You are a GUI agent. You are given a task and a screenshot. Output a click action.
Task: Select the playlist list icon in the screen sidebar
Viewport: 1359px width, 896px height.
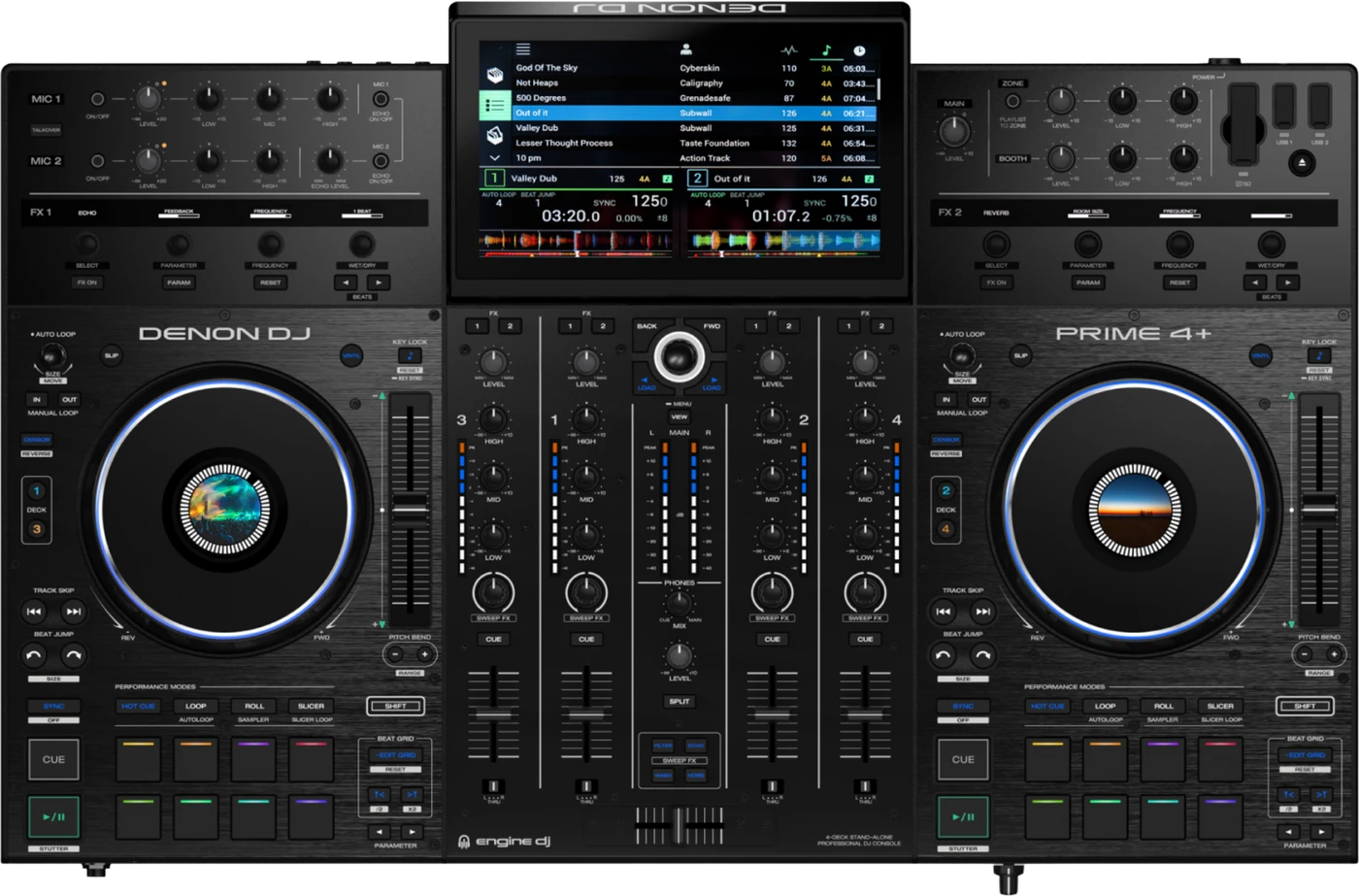[x=495, y=105]
